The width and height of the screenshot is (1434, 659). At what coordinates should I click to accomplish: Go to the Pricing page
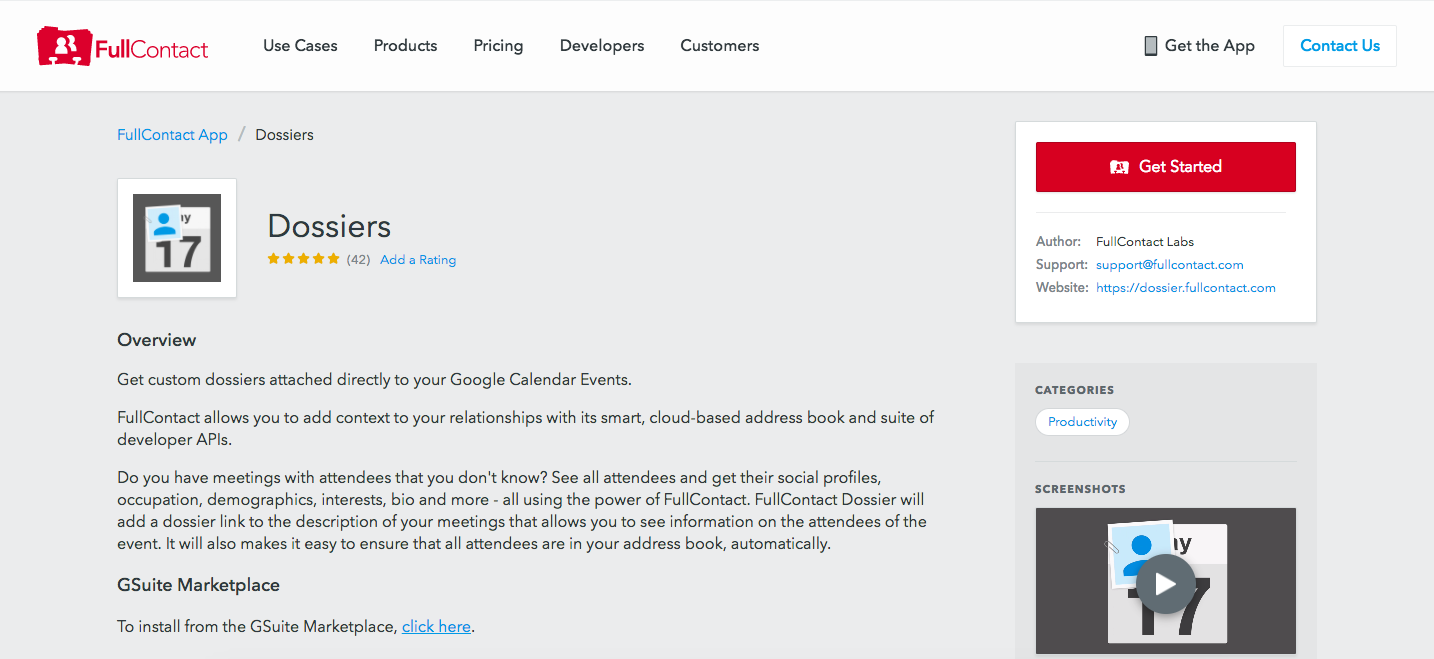tap(498, 46)
